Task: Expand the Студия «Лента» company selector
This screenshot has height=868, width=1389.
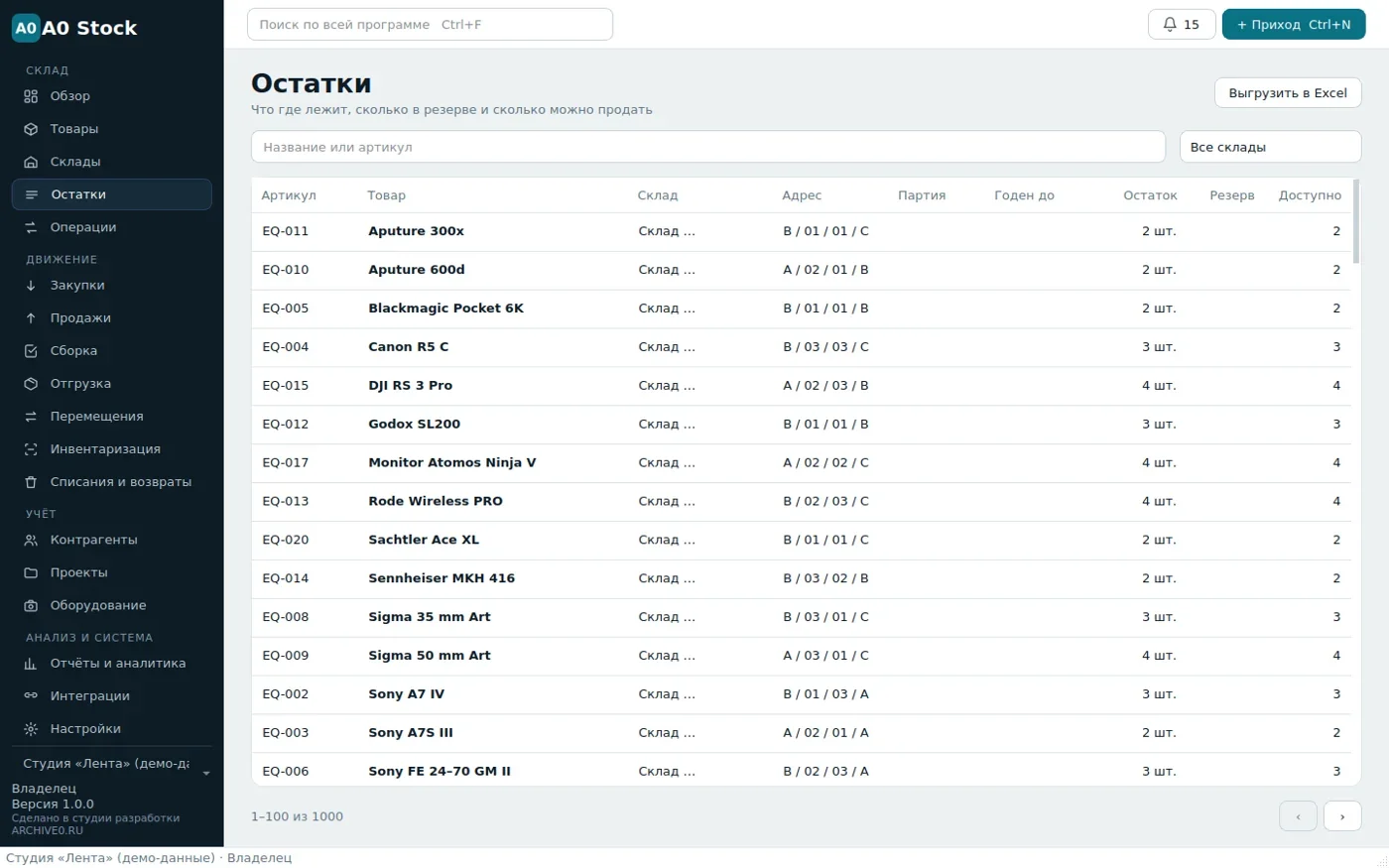Action: click(x=112, y=764)
